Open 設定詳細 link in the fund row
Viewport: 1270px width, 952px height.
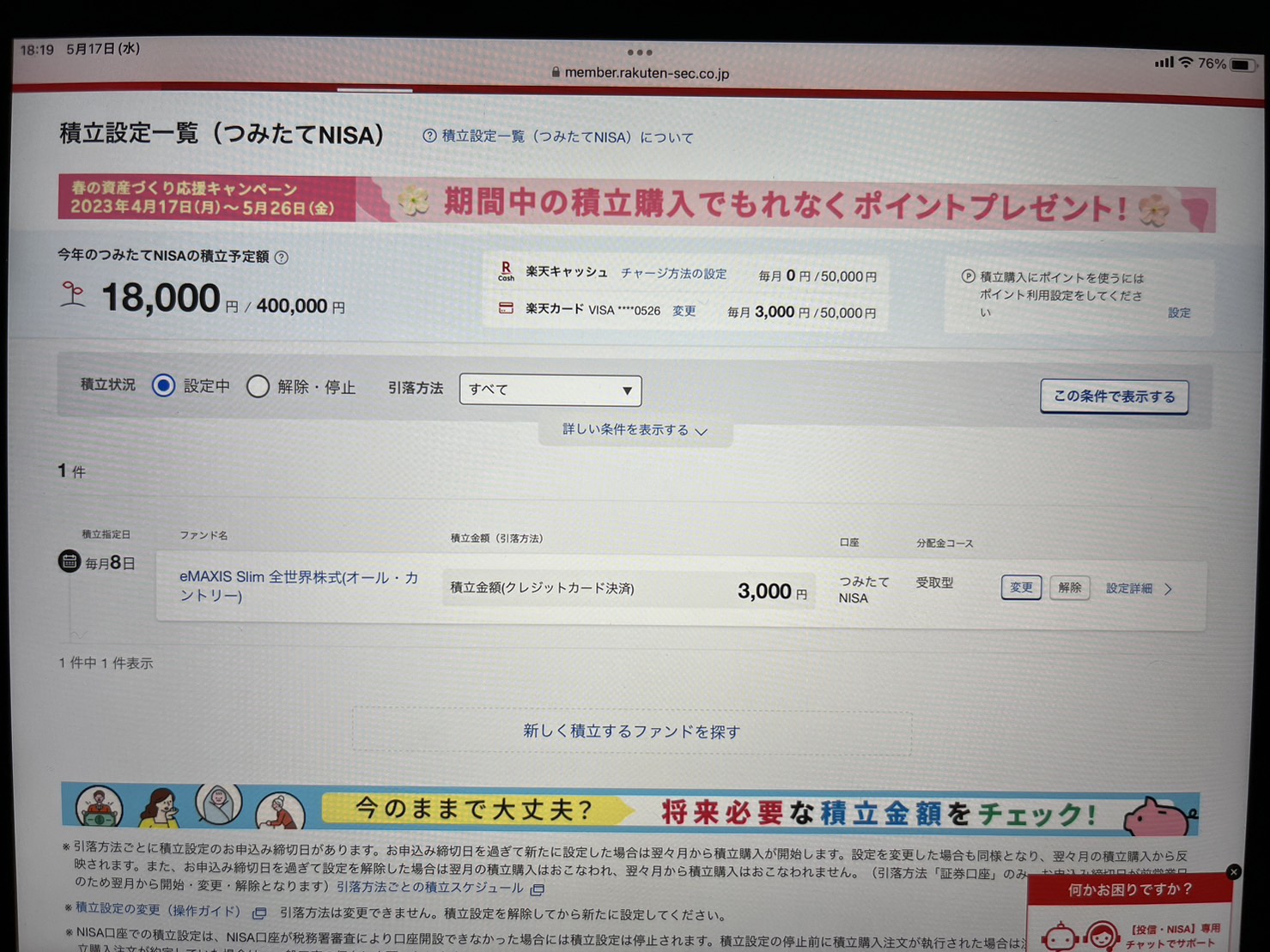pyautogui.click(x=1129, y=589)
